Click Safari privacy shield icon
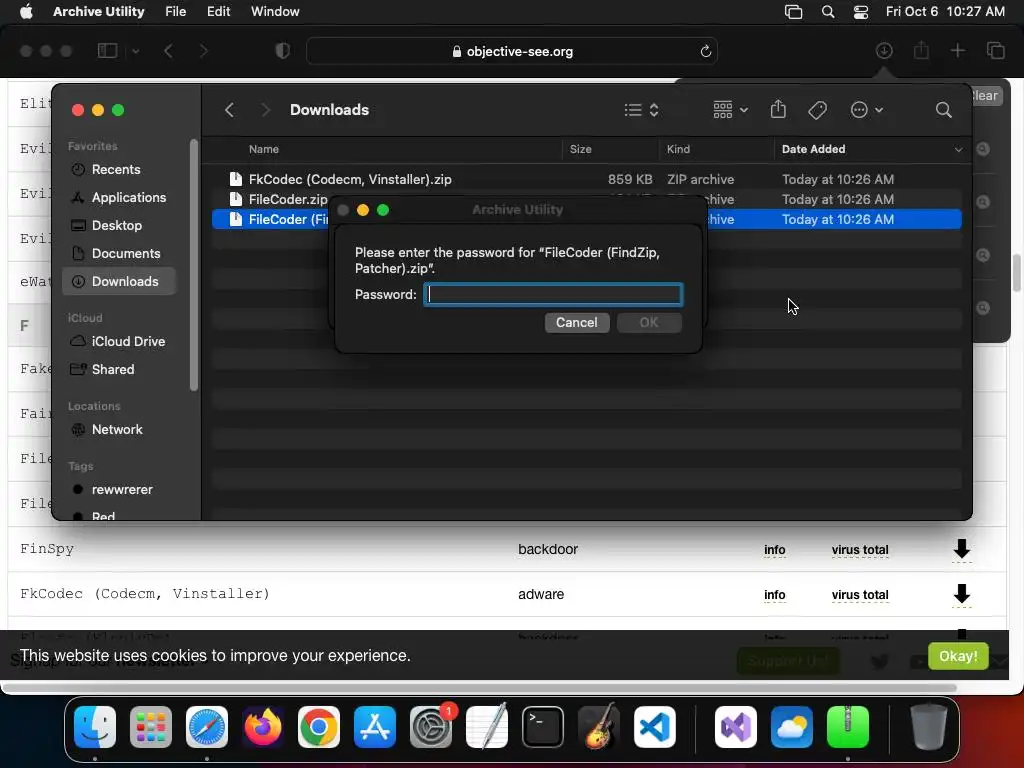Viewport: 1024px width, 768px height. pyautogui.click(x=283, y=51)
